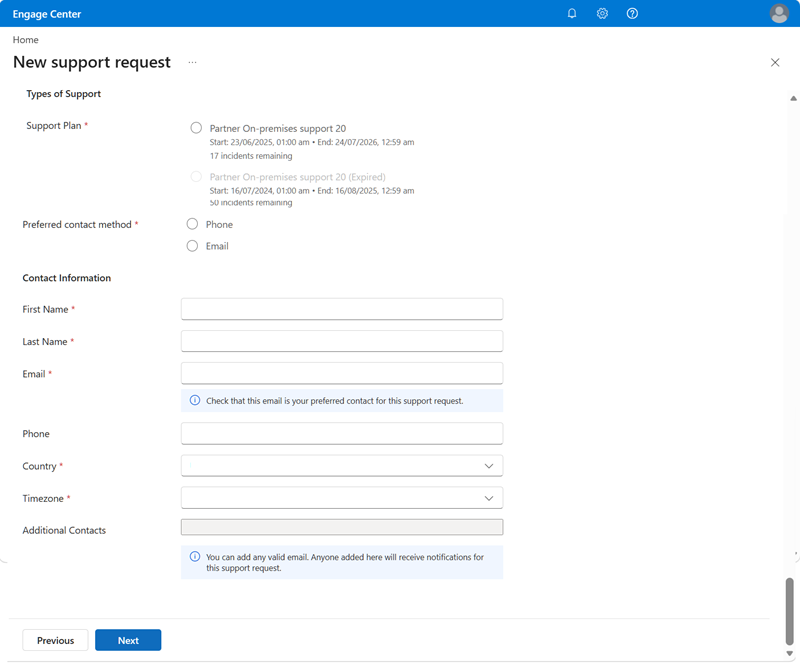Image resolution: width=800 pixels, height=665 pixels.
Task: Click the 'Additional Contacts' label
Action: point(64,530)
